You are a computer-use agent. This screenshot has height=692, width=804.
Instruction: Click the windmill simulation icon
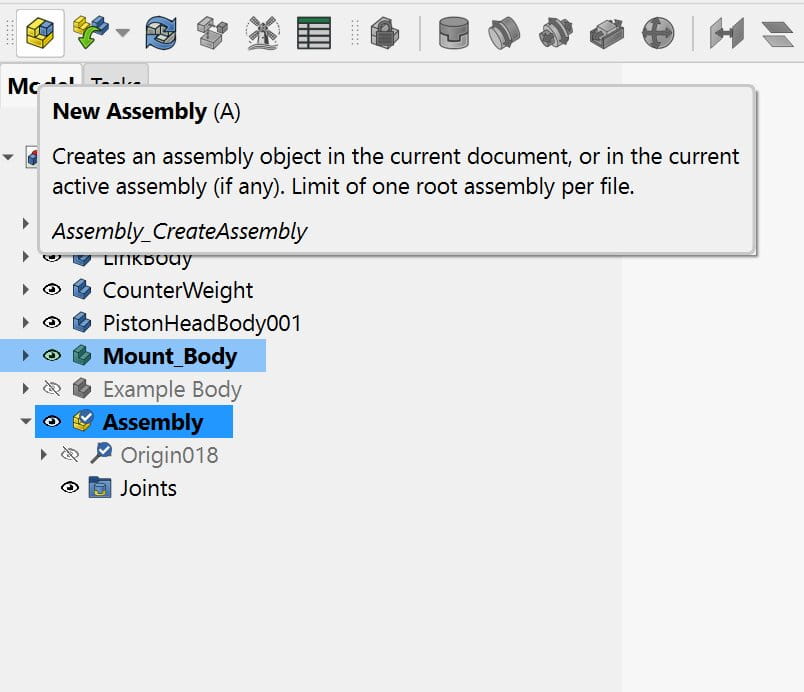[x=263, y=33]
